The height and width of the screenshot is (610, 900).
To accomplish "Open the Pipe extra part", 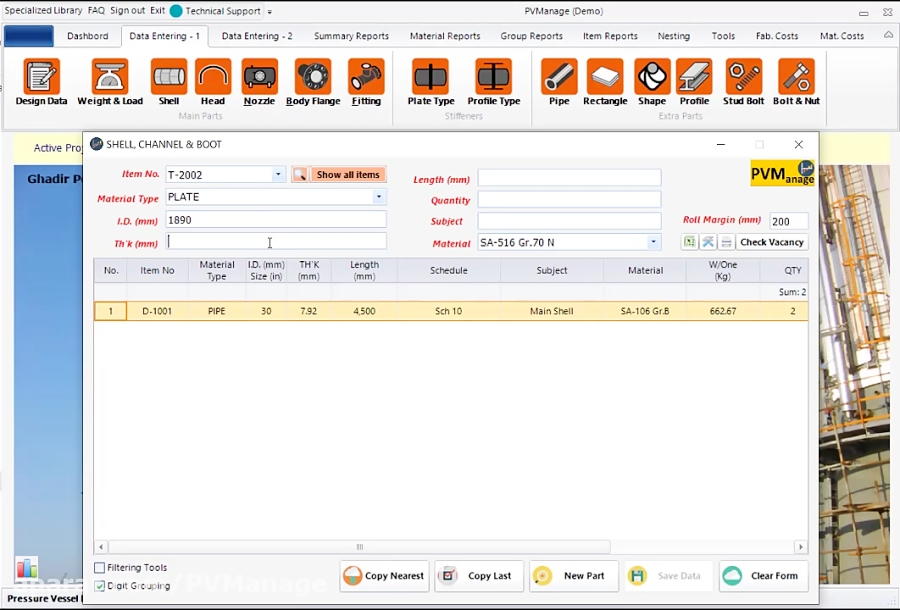I will 559,82.
